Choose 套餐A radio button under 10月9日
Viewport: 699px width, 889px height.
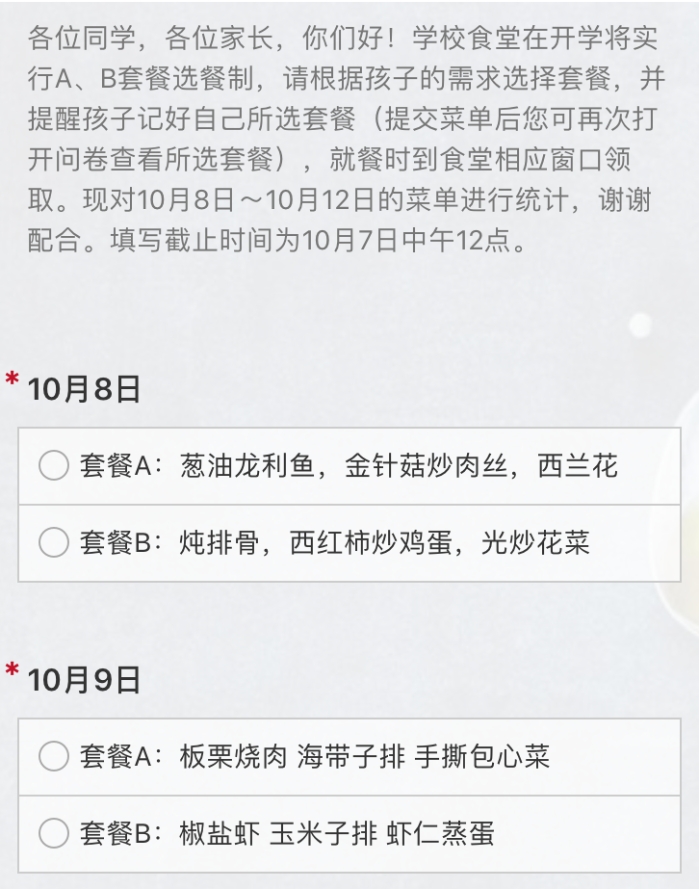[54, 756]
